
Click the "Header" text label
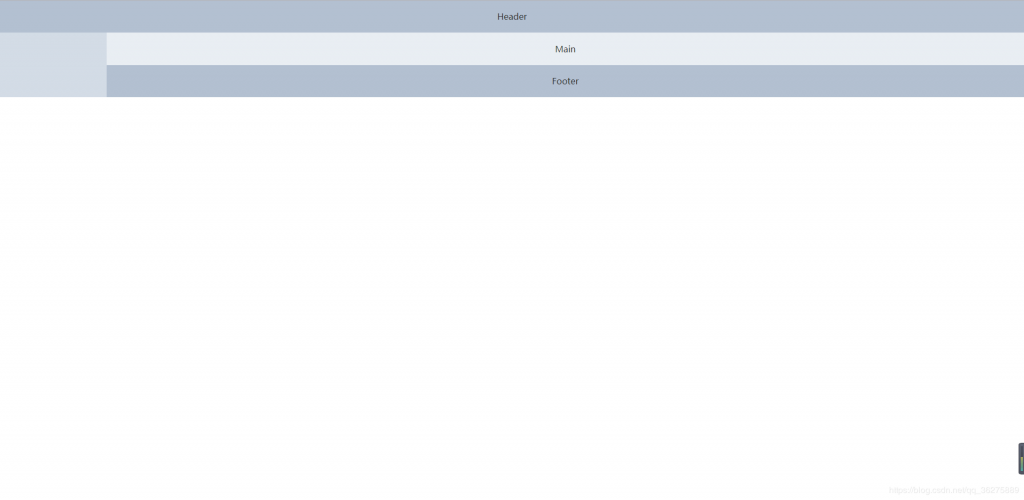511,17
